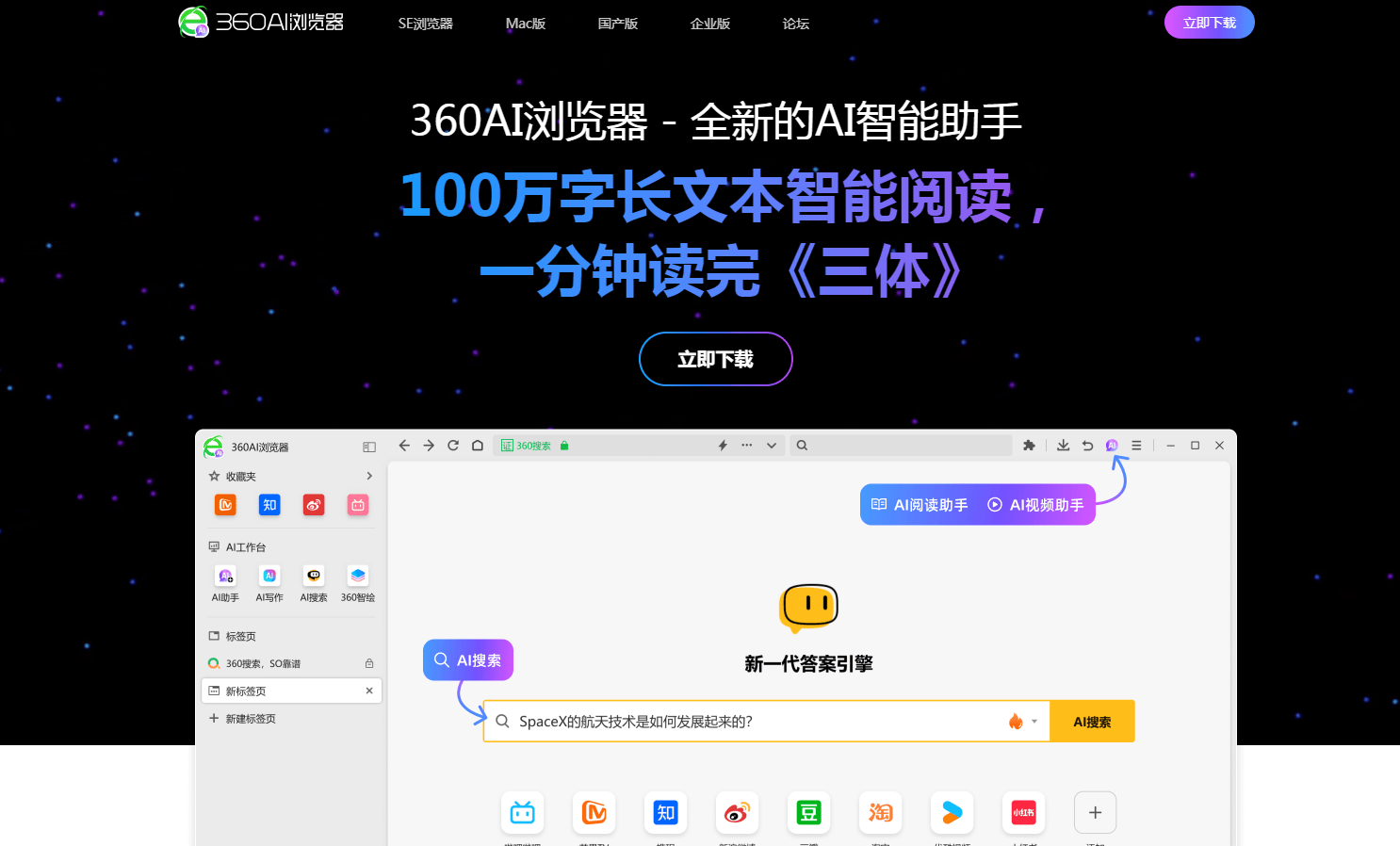Click inside the SpaceX search input field

754,720
